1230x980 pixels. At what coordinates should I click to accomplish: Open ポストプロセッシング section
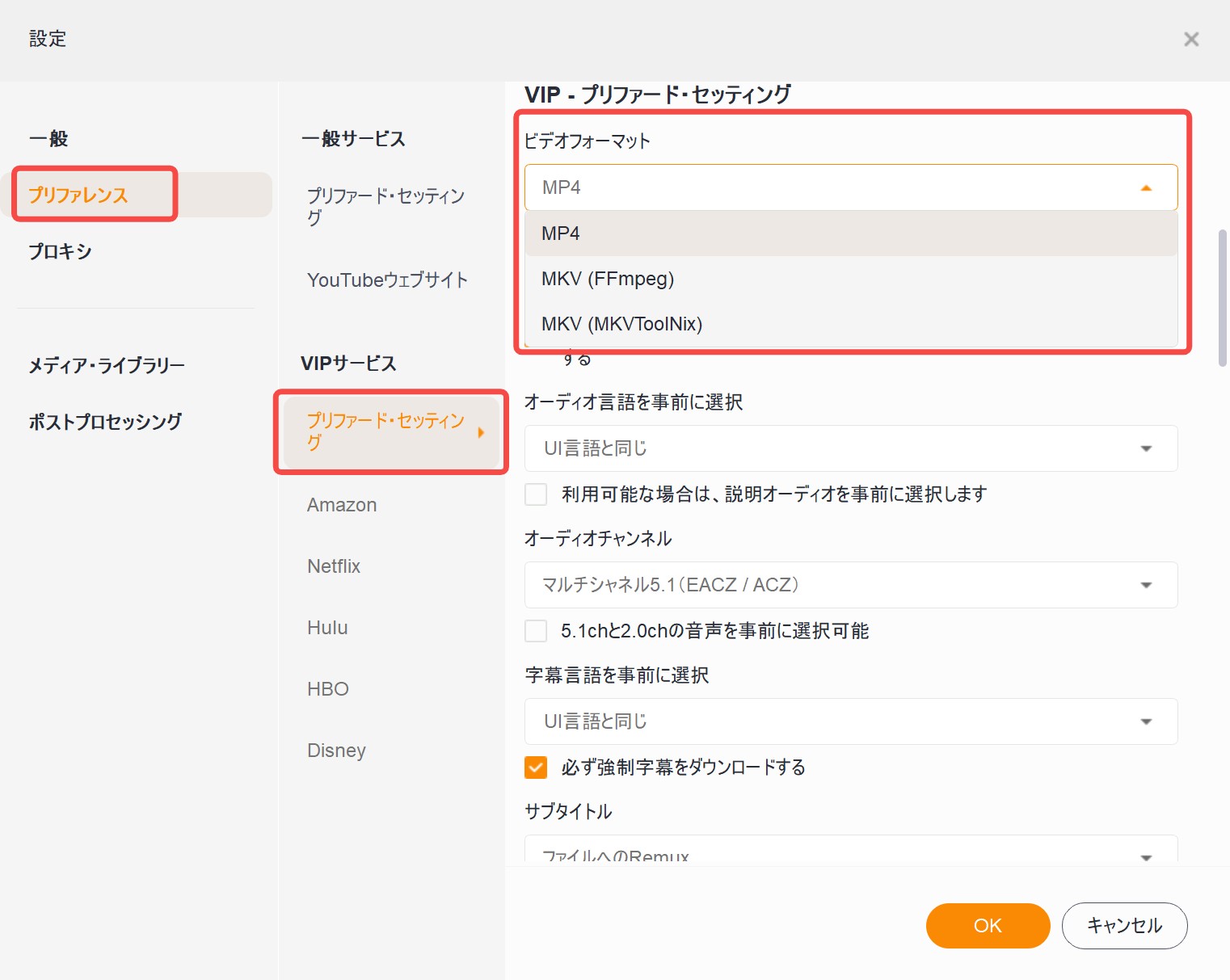point(106,422)
